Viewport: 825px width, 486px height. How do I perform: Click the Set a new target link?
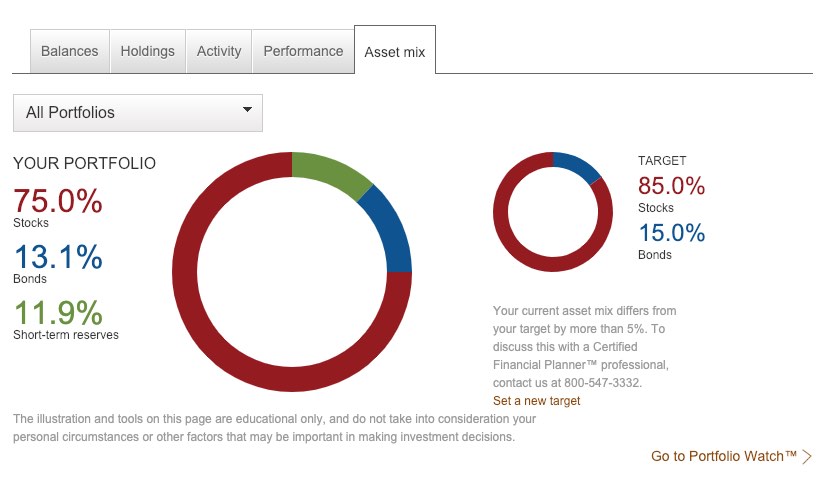click(x=536, y=401)
